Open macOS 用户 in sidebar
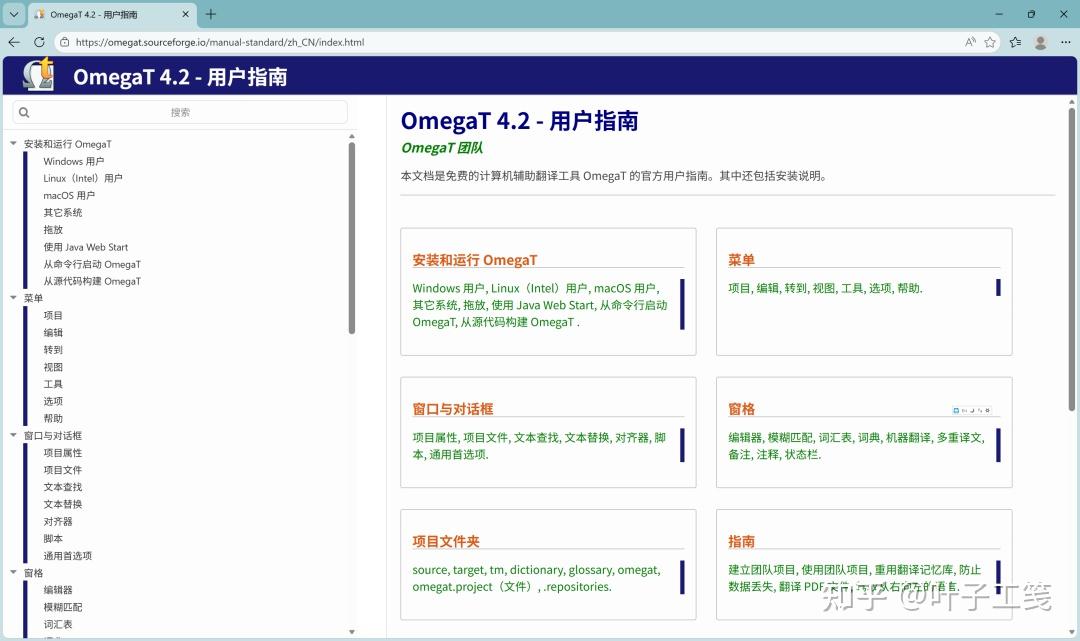 (x=69, y=196)
